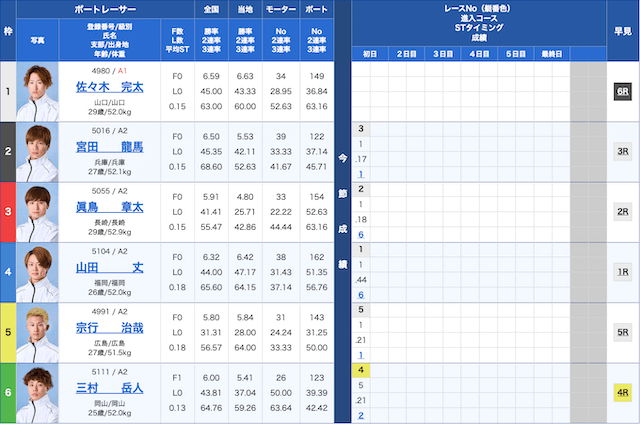Open 三村 岳人 racer profile link
The width and height of the screenshot is (640, 424).
pos(110,387)
